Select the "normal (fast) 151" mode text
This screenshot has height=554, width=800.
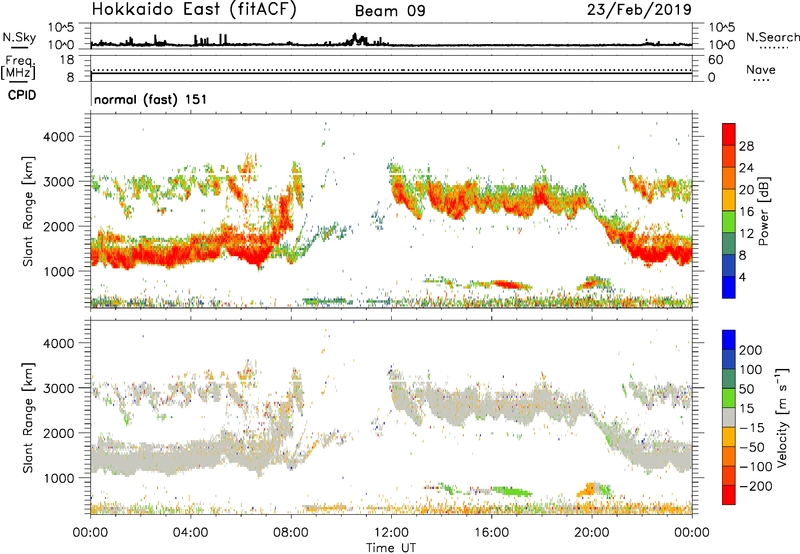coord(151,99)
